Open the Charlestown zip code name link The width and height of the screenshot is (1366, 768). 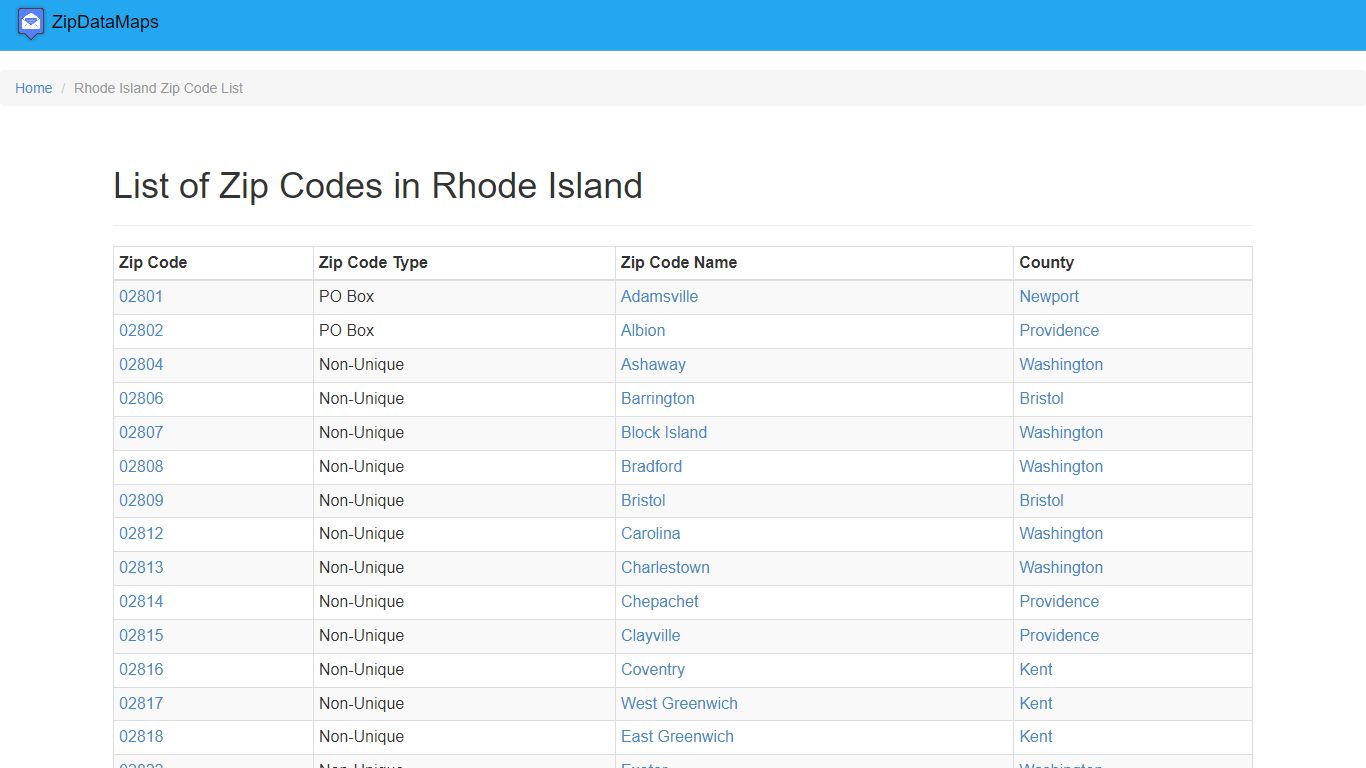(665, 568)
